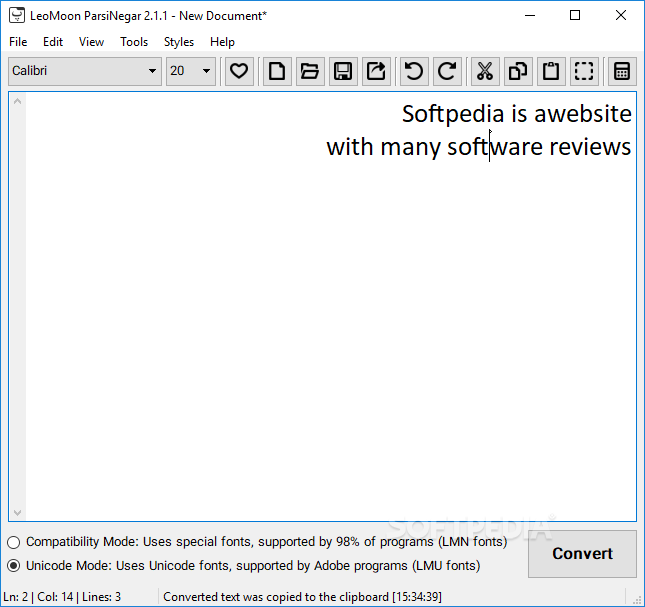The image size is (645, 607).
Task: Open the Styles menu
Action: 179,42
